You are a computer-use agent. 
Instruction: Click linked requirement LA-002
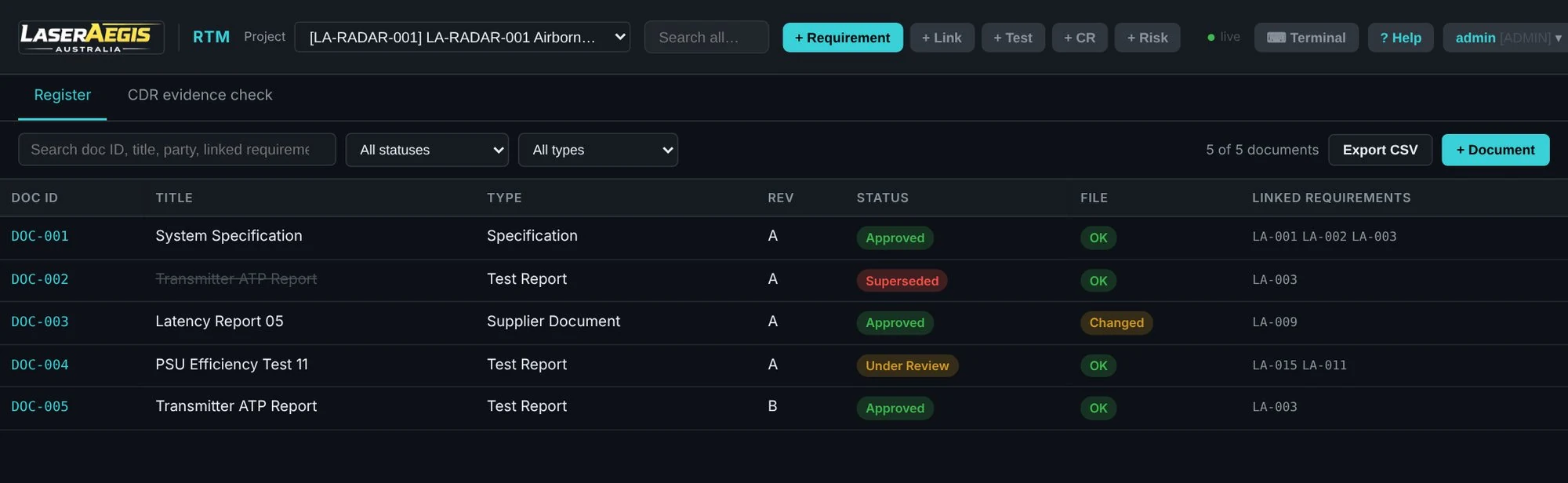pos(1324,237)
